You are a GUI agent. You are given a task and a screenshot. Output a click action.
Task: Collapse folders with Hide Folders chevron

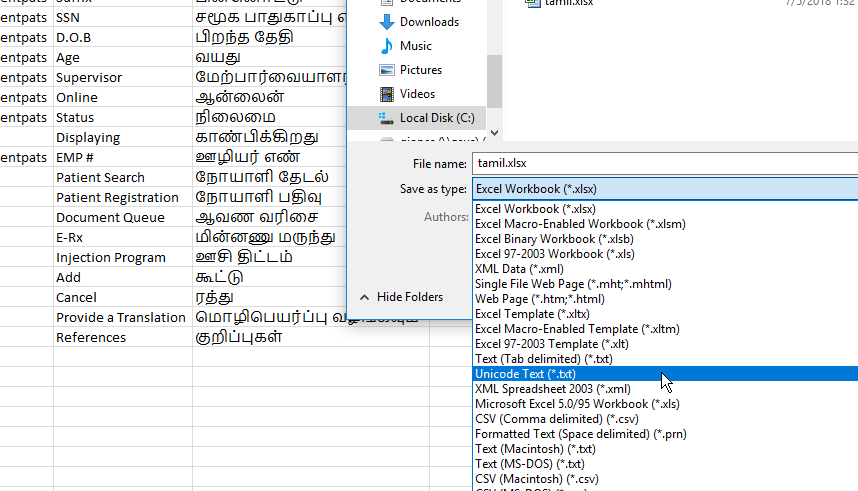point(364,297)
